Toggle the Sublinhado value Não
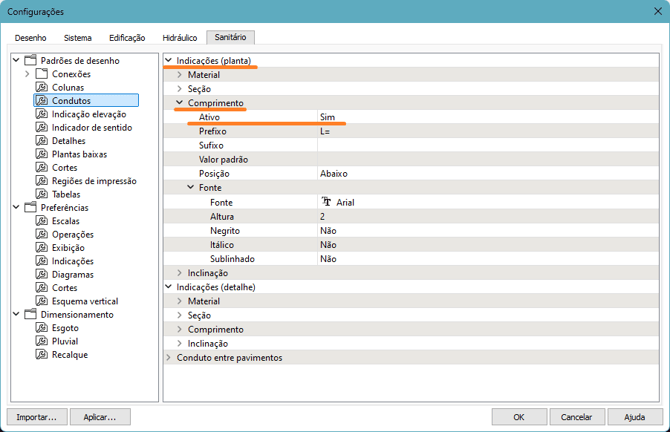 pos(328,258)
